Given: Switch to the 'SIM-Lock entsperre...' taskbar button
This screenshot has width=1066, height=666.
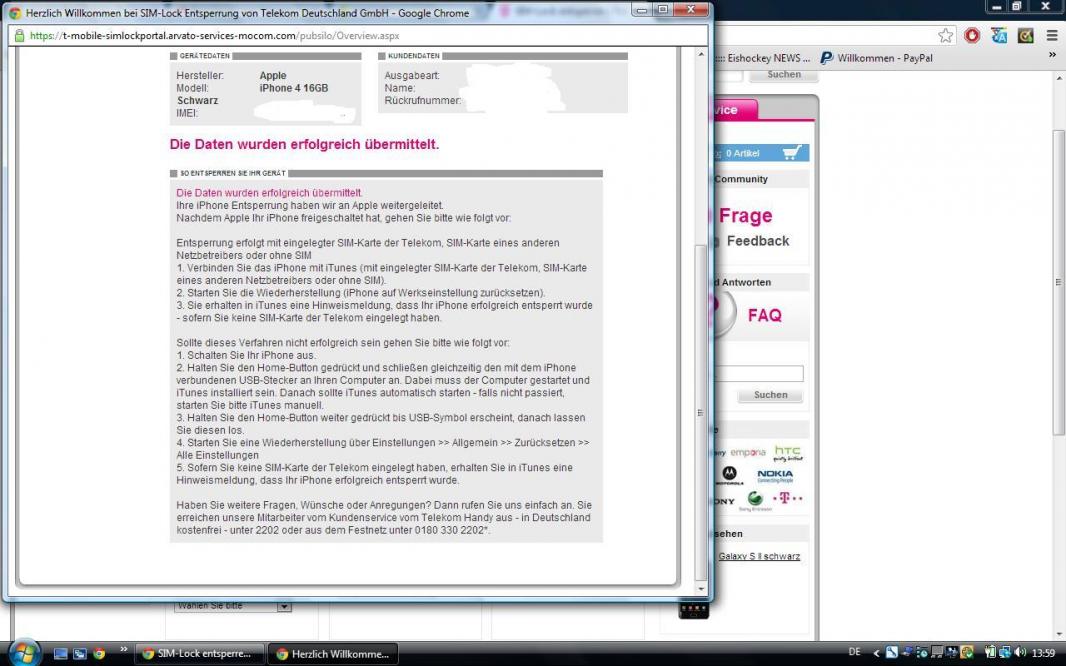Looking at the screenshot, I should pyautogui.click(x=198, y=654).
